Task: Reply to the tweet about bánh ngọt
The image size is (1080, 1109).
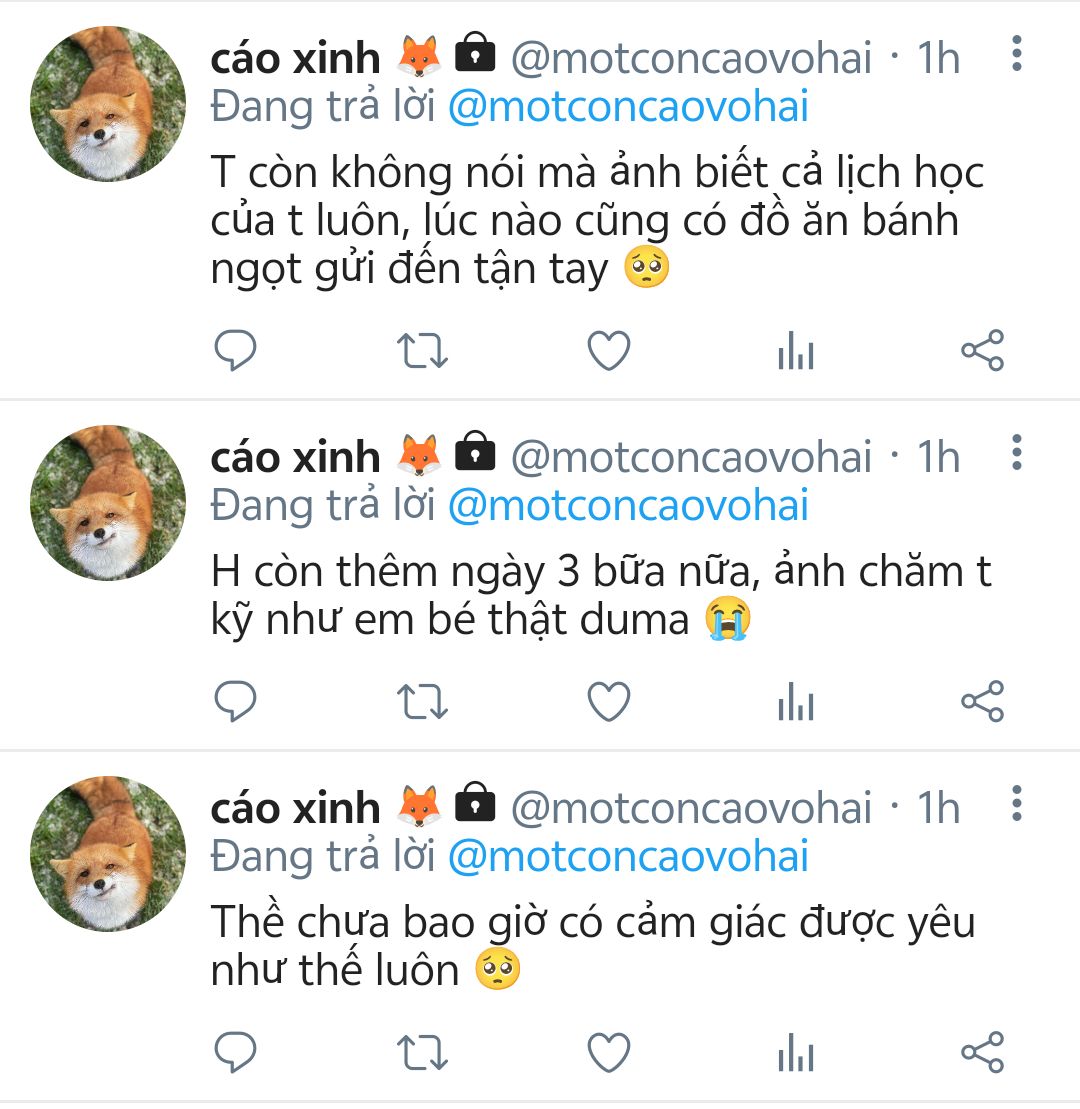Action: 236,351
